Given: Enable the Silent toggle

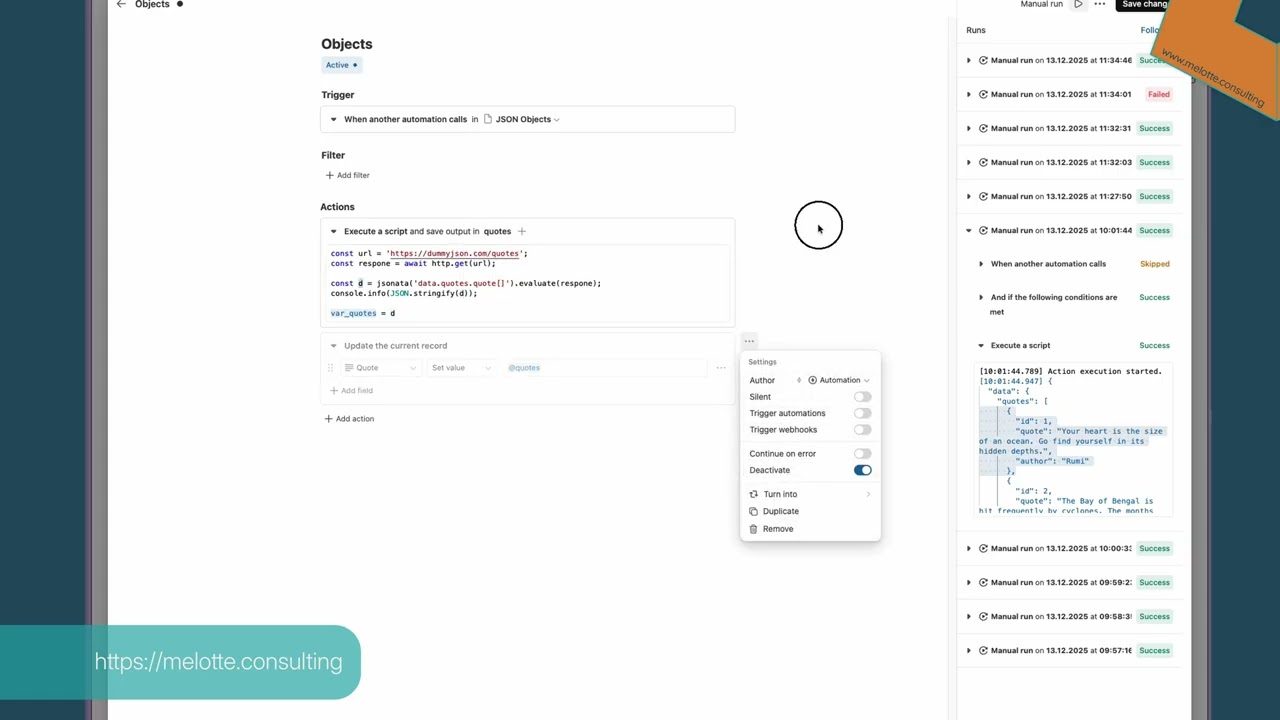Looking at the screenshot, I should (862, 397).
